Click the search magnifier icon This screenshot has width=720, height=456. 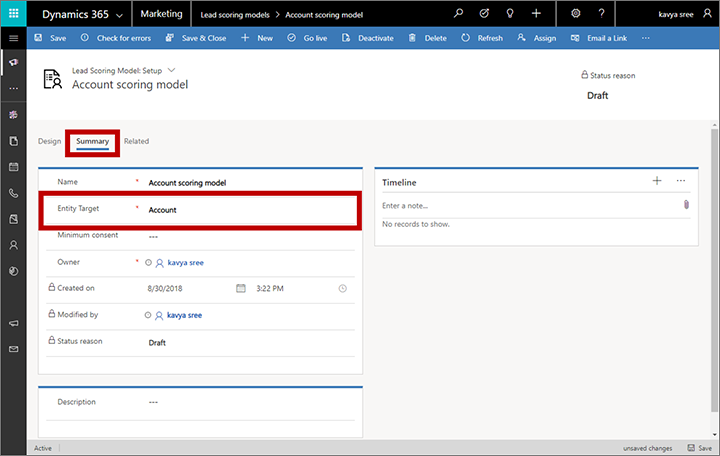coord(458,14)
